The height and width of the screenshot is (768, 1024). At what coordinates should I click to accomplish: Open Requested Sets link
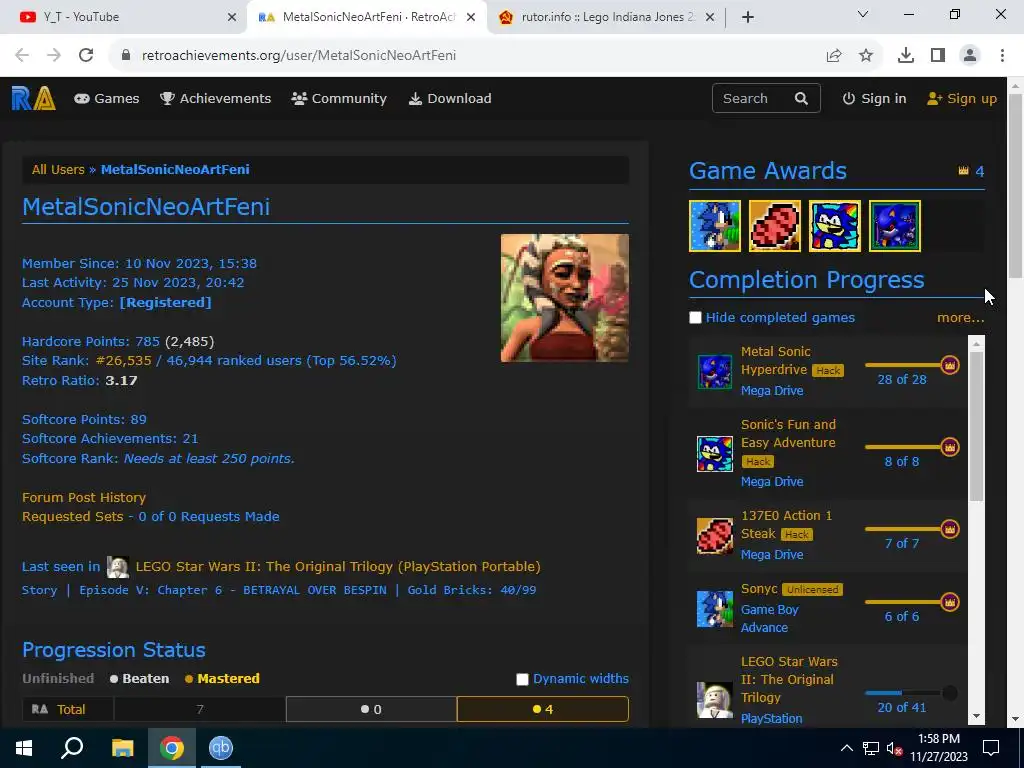point(72,517)
